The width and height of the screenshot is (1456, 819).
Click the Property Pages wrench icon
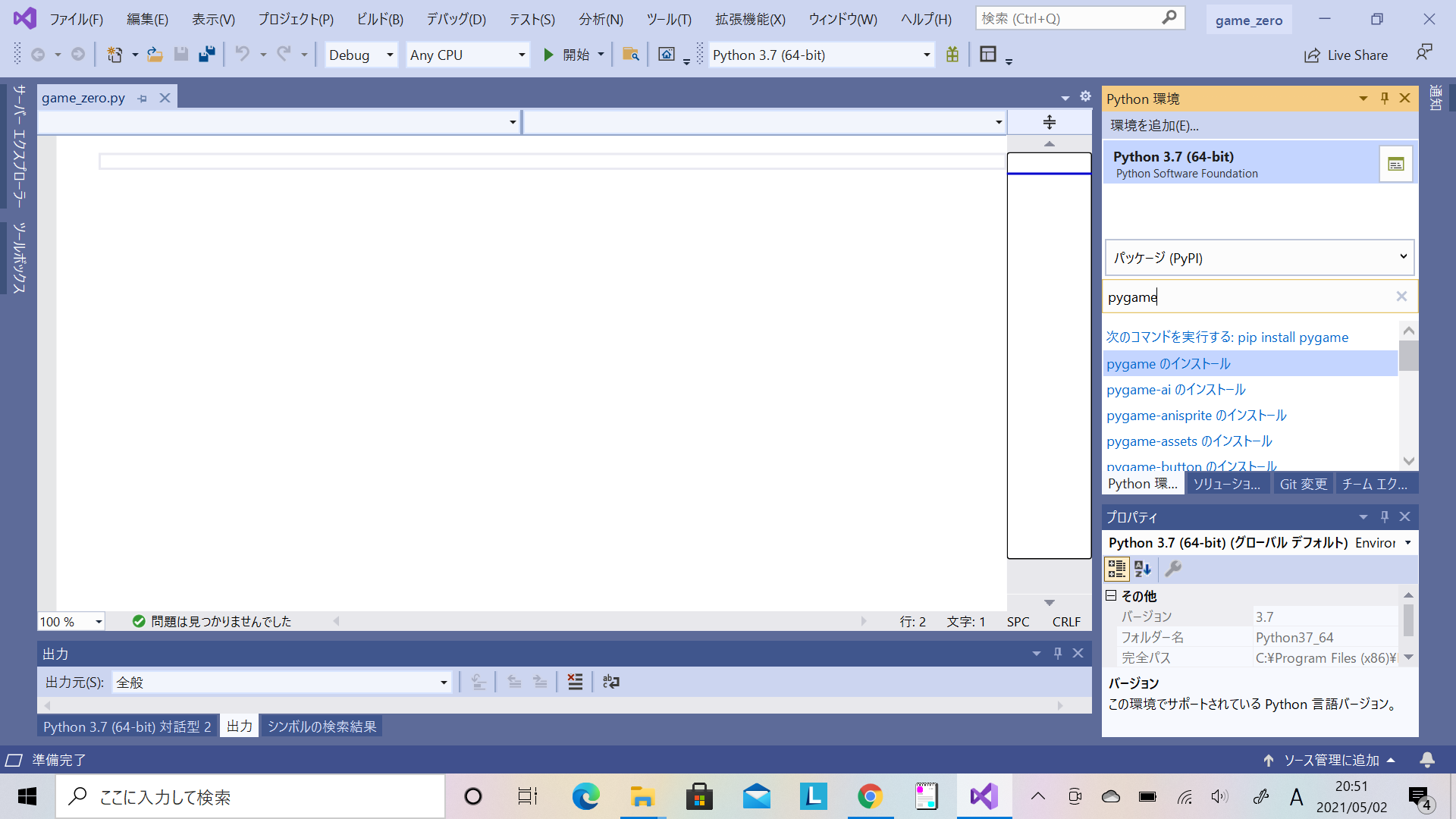(1173, 569)
